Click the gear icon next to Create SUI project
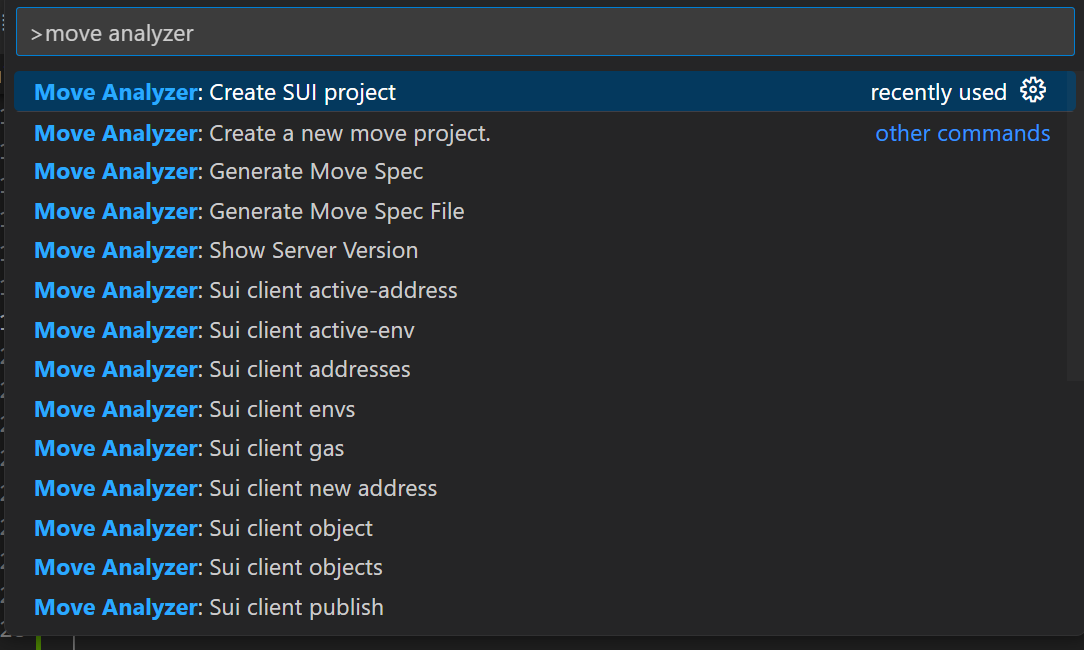This screenshot has height=650, width=1084. pyautogui.click(x=1033, y=90)
